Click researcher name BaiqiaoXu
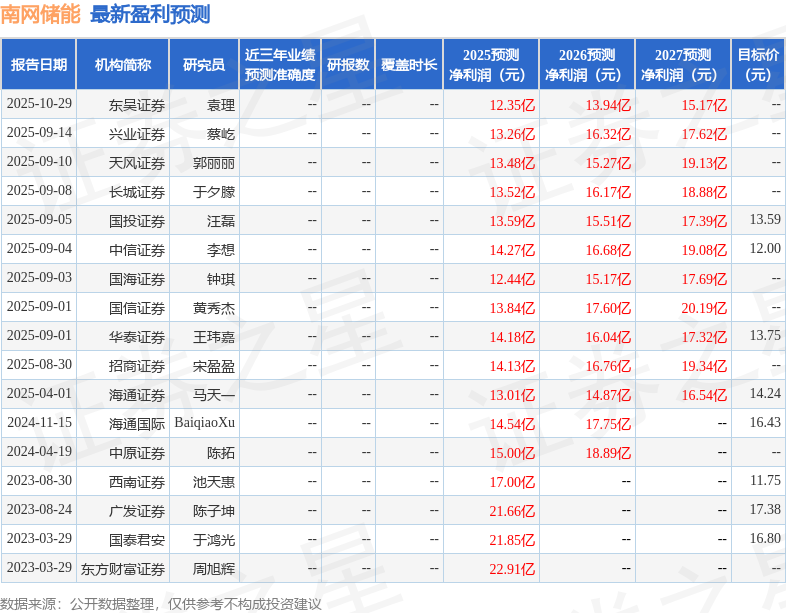 [205, 423]
